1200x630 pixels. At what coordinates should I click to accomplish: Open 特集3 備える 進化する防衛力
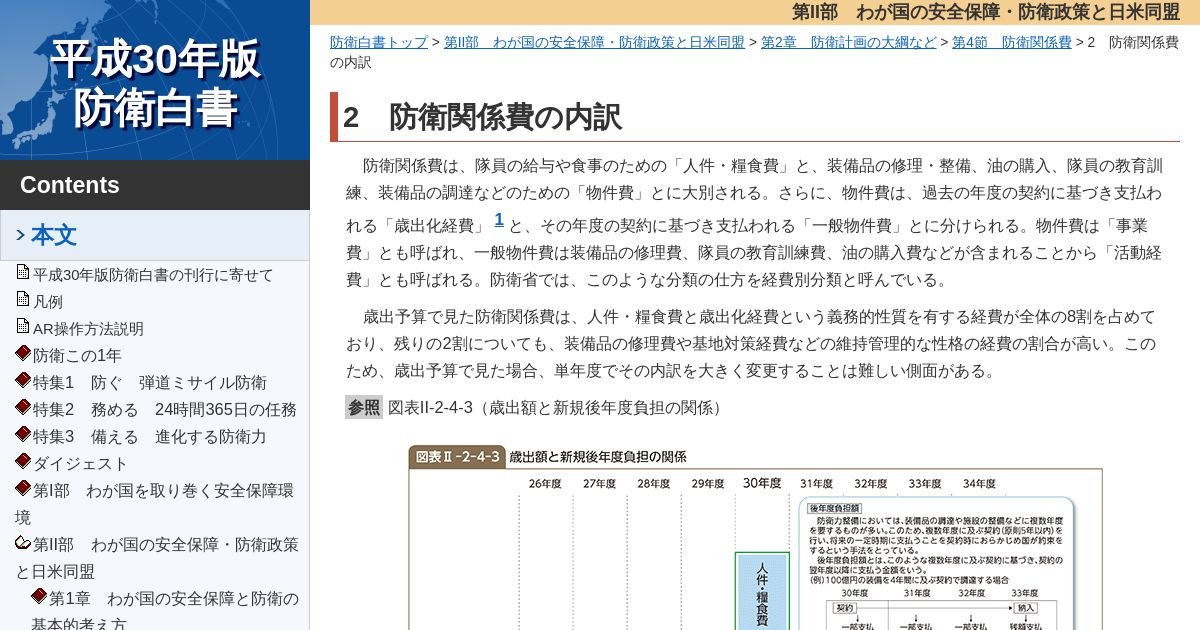click(150, 437)
